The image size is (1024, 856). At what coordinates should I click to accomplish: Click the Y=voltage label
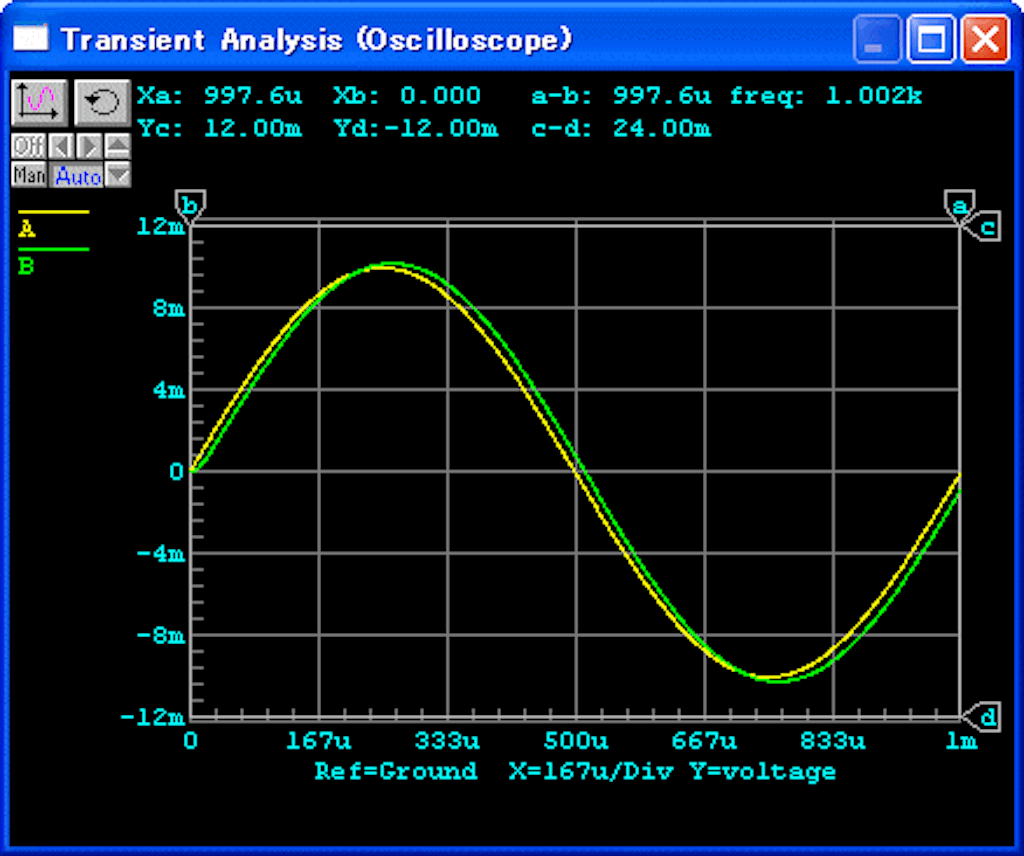click(x=763, y=771)
